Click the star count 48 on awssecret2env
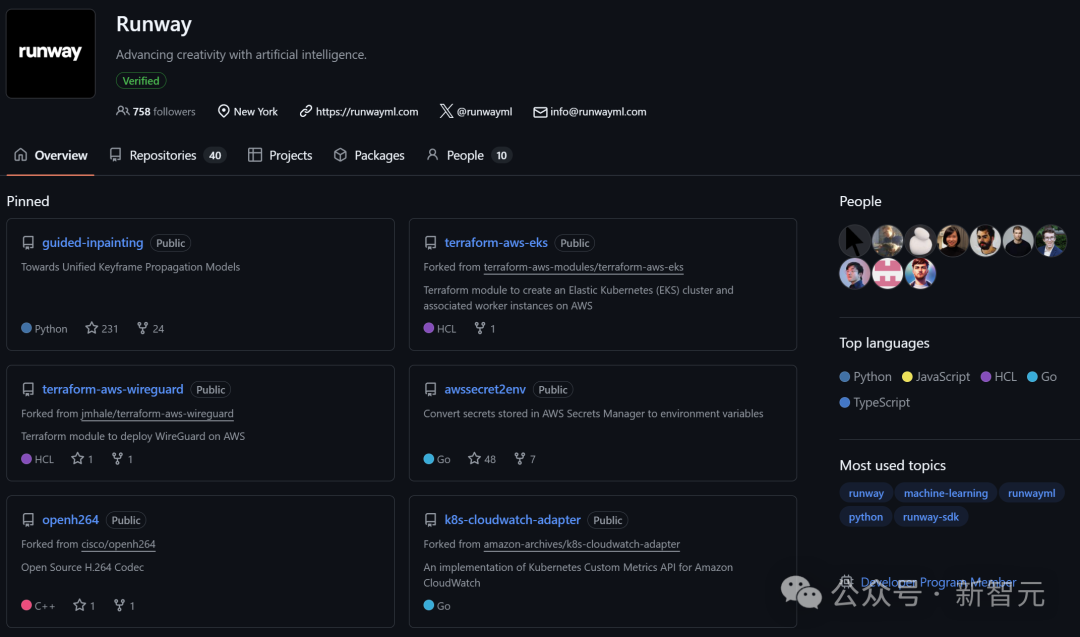This screenshot has height=637, width=1080. point(482,459)
